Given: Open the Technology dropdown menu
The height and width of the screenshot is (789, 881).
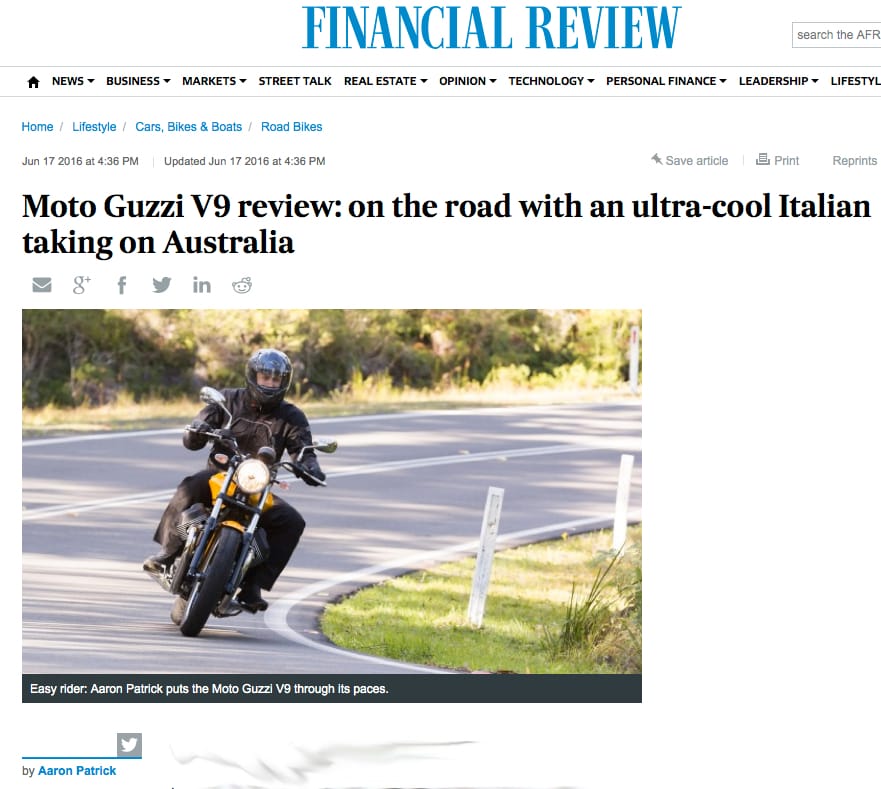Looking at the screenshot, I should 551,81.
